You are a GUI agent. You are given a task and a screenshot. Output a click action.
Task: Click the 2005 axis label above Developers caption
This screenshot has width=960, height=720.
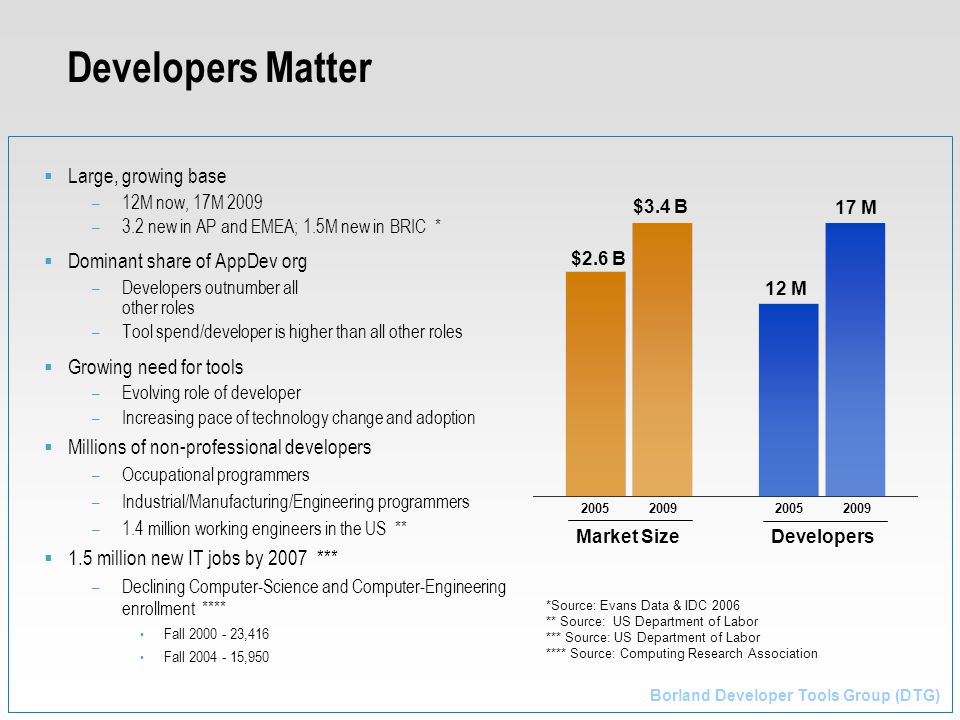[x=789, y=508]
